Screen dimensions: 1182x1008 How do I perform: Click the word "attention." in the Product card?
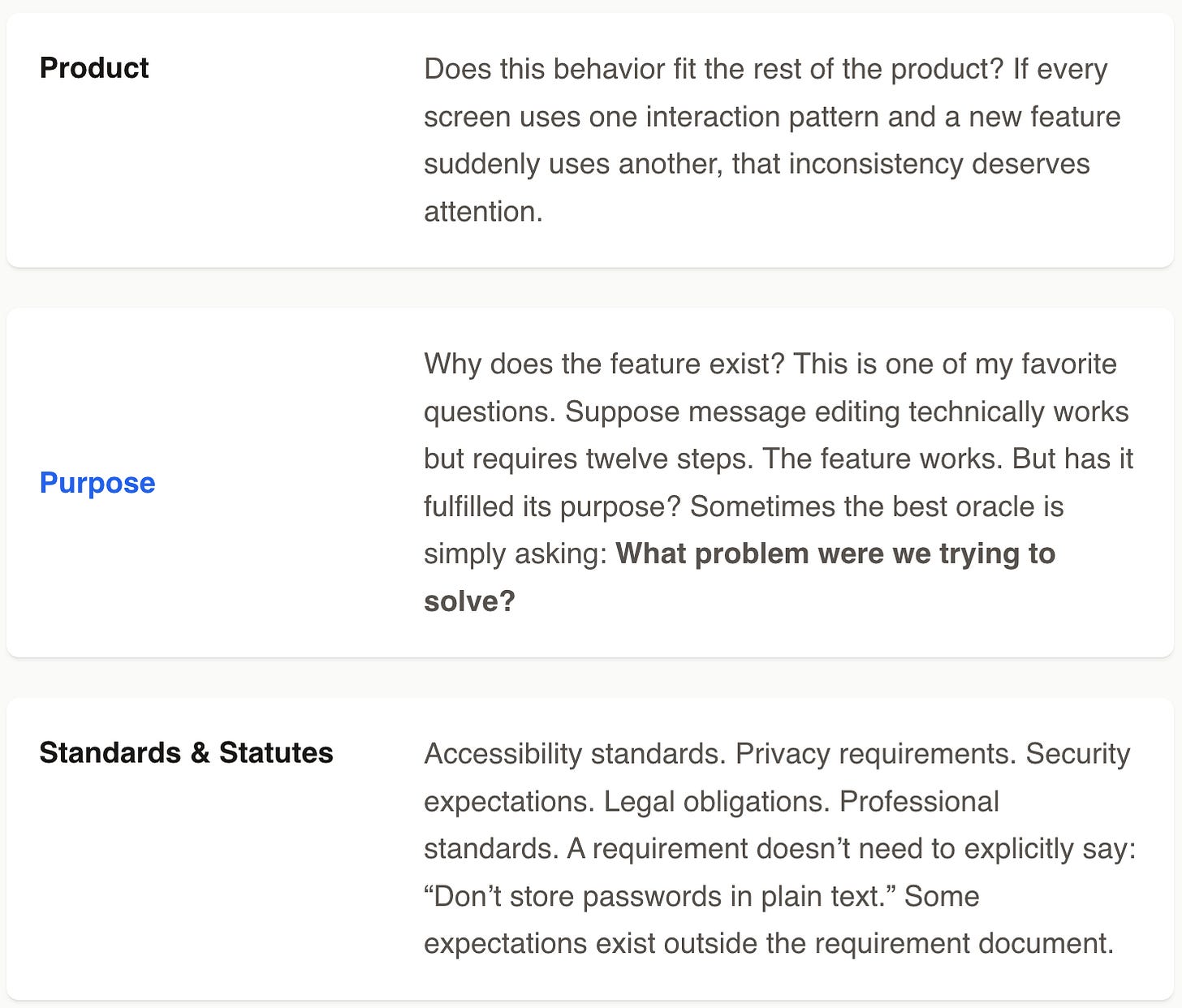tap(483, 212)
